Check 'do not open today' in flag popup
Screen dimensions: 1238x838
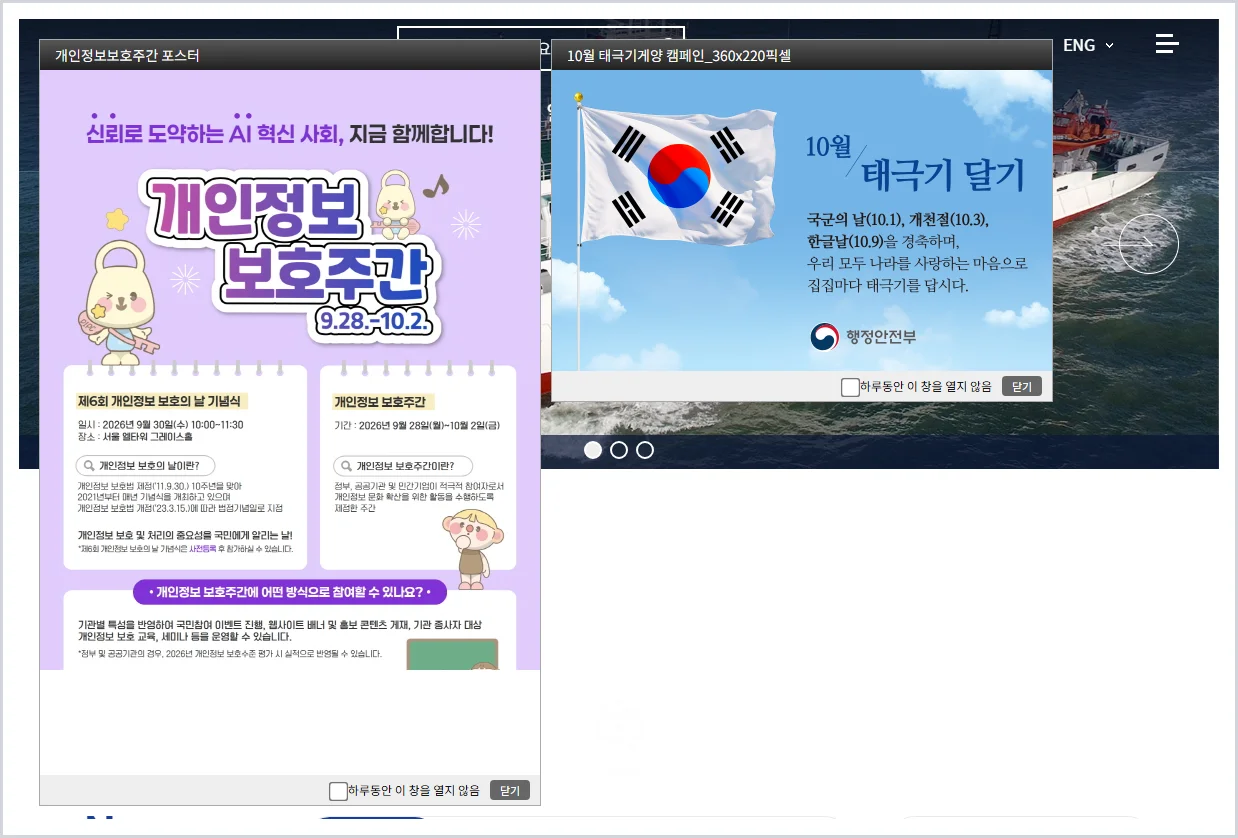pyautogui.click(x=850, y=387)
